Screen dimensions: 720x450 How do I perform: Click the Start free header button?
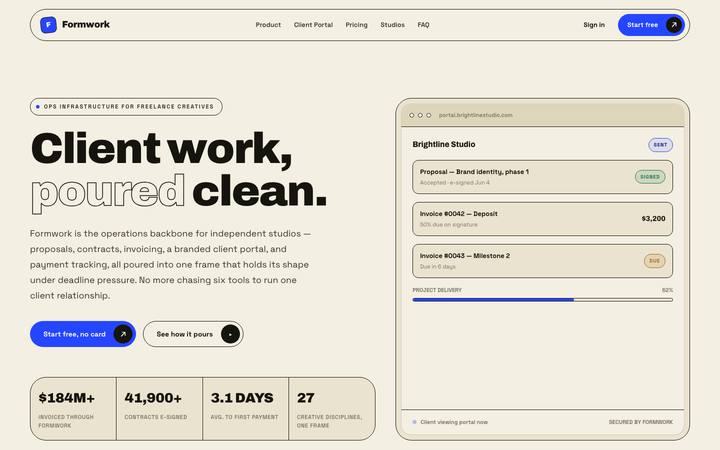click(x=651, y=25)
